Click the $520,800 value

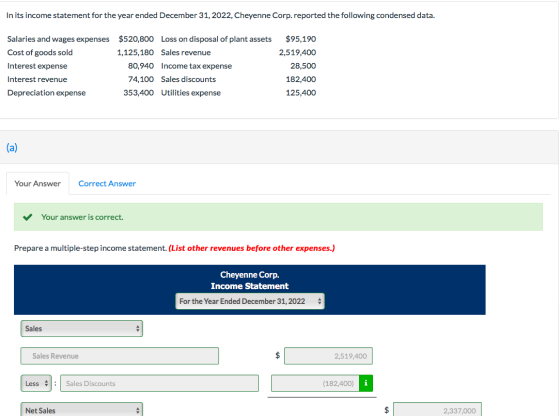pos(136,39)
